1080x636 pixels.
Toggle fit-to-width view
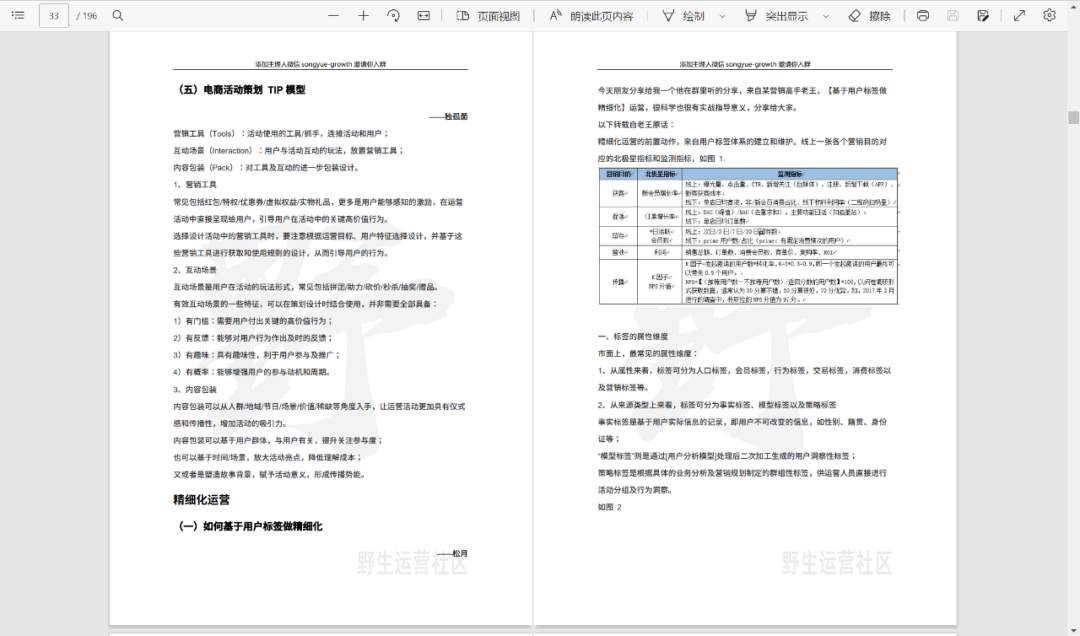pyautogui.click(x=424, y=15)
